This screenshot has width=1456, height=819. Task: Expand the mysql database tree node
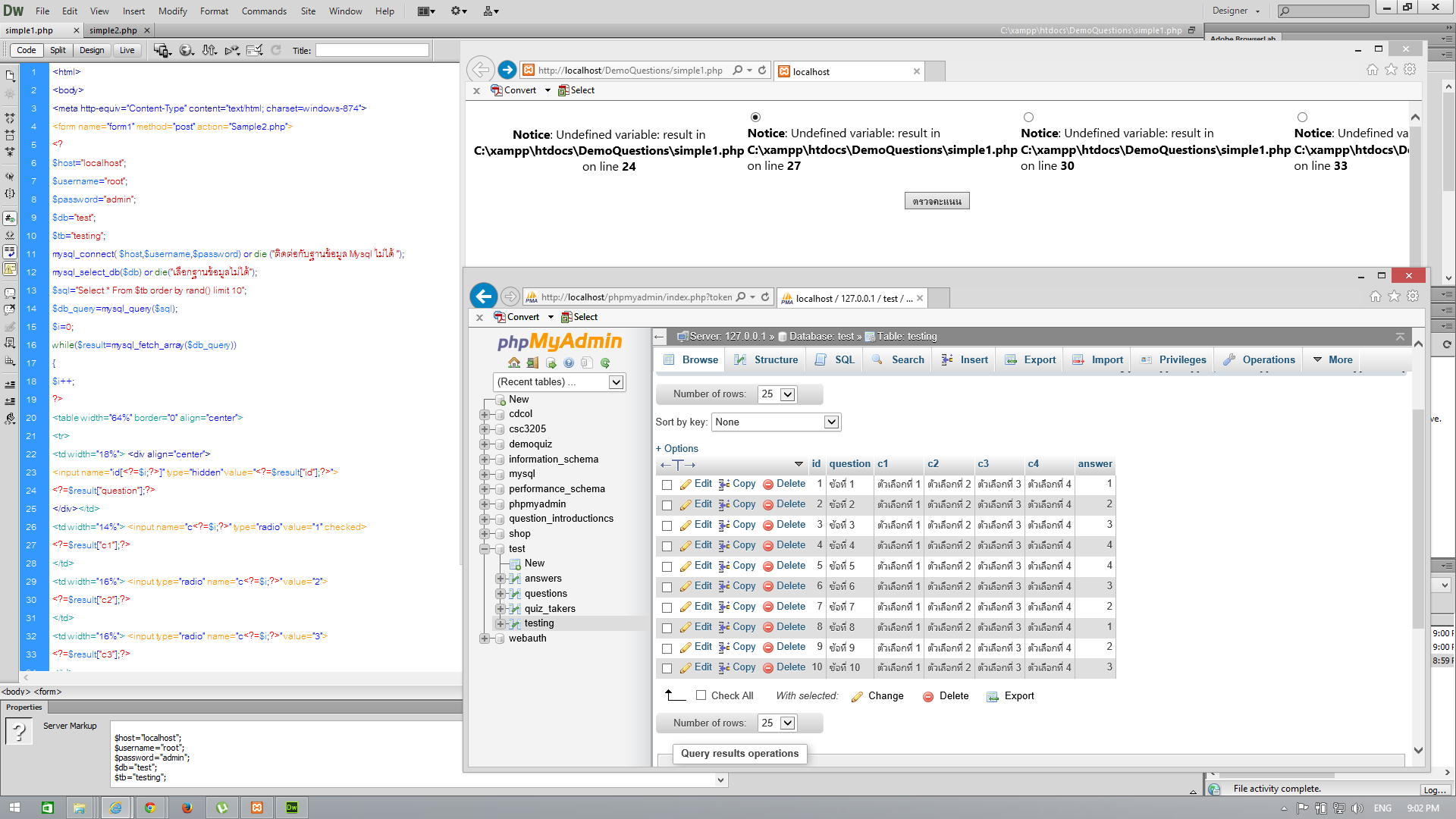click(485, 474)
